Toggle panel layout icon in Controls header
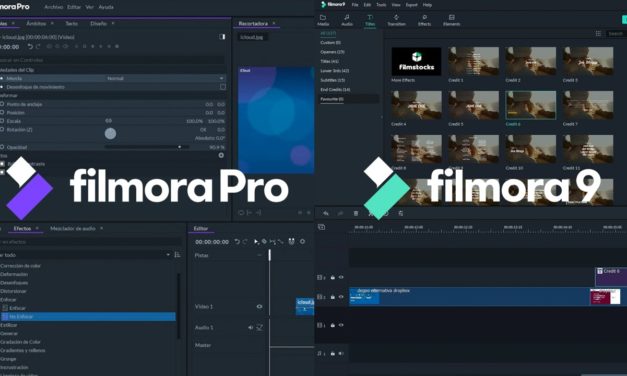This screenshot has height=376, width=627. (222, 37)
